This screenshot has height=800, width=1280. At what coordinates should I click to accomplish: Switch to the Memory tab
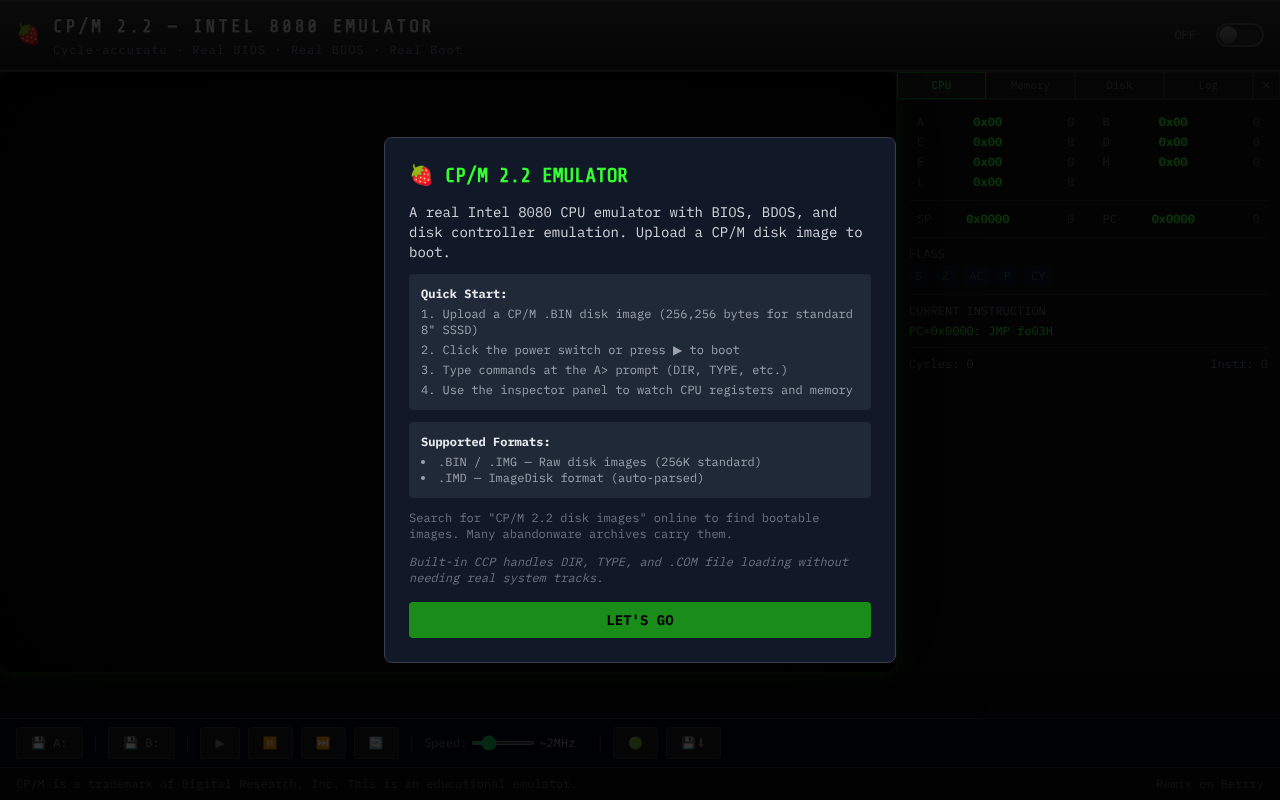(1030, 86)
